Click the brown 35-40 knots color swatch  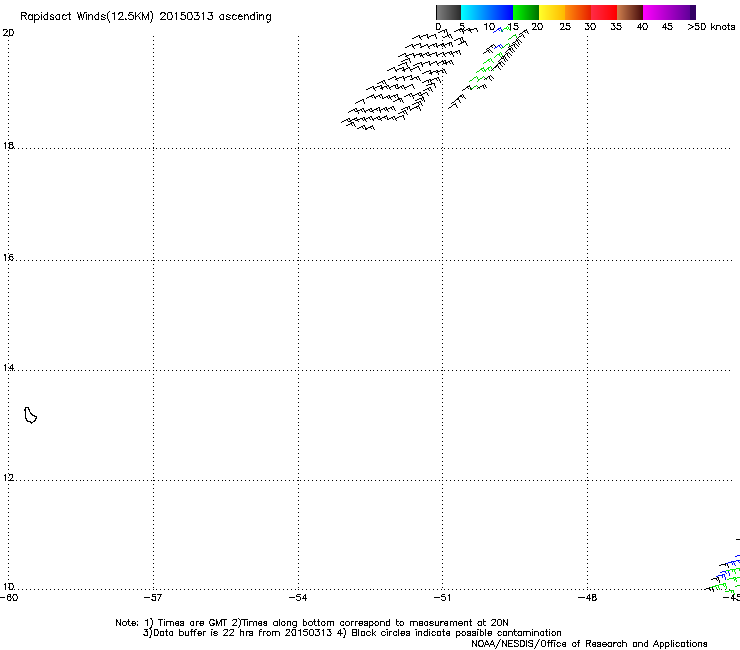coord(630,12)
